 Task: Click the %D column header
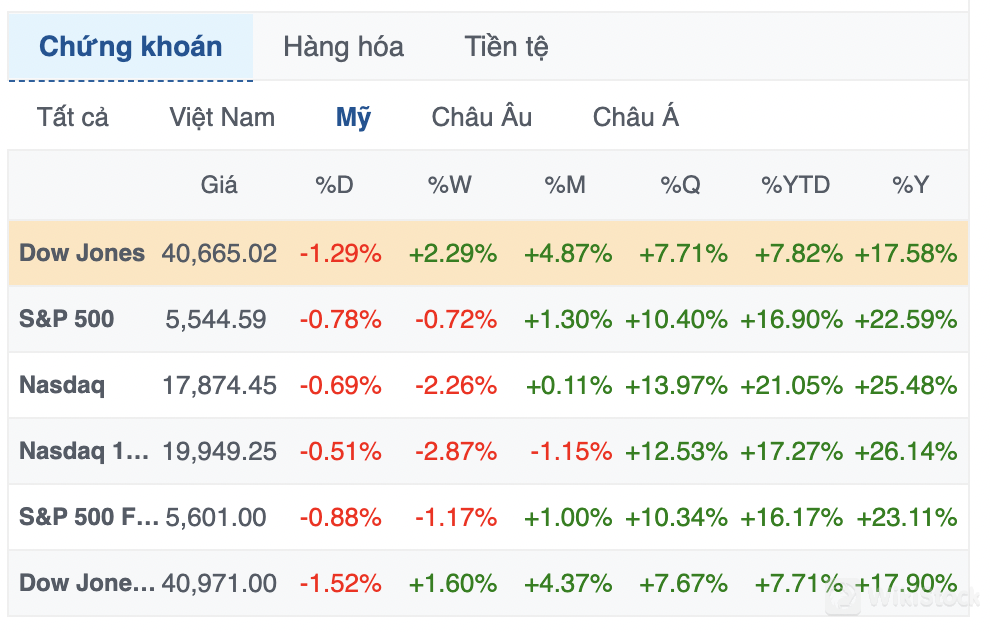pos(334,185)
